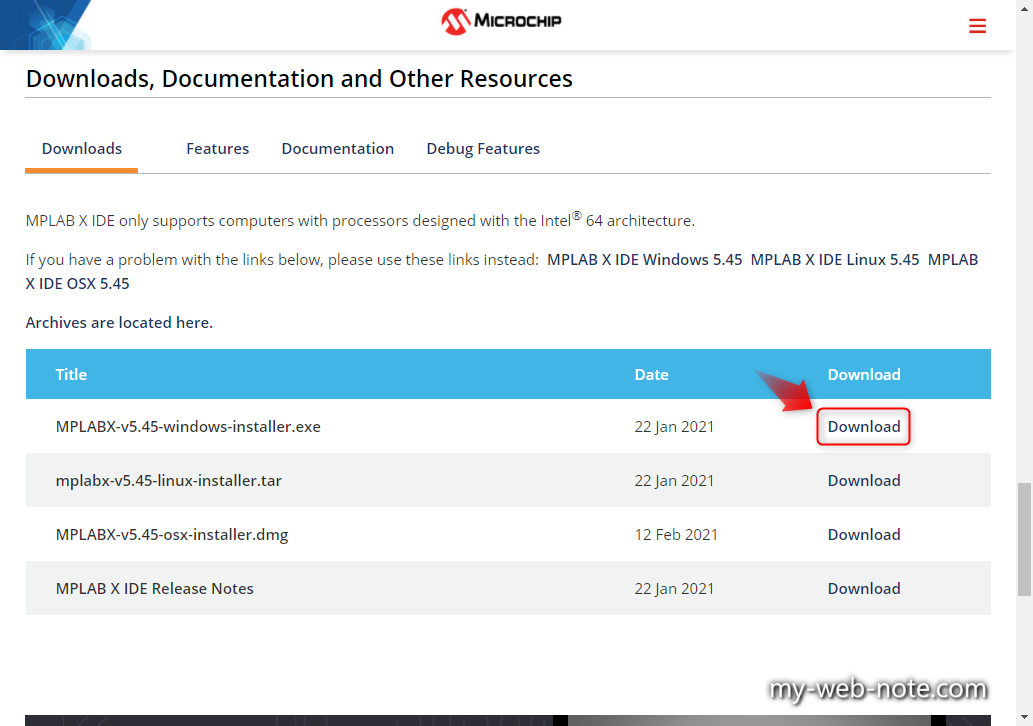Image resolution: width=1033 pixels, height=726 pixels.
Task: Switch to the Features tab
Action: tap(217, 149)
